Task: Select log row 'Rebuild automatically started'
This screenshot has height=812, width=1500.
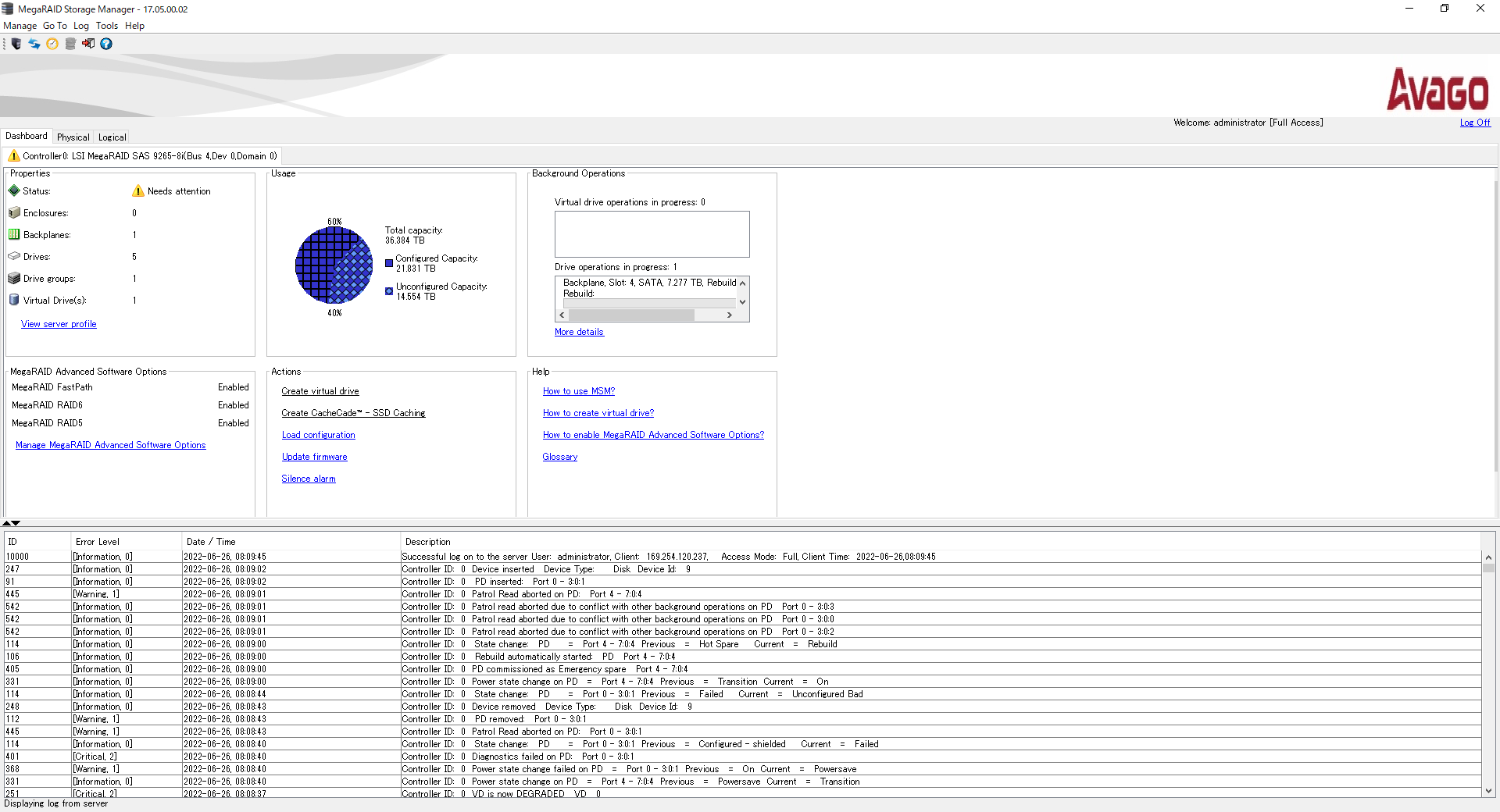Action: [x=742, y=657]
